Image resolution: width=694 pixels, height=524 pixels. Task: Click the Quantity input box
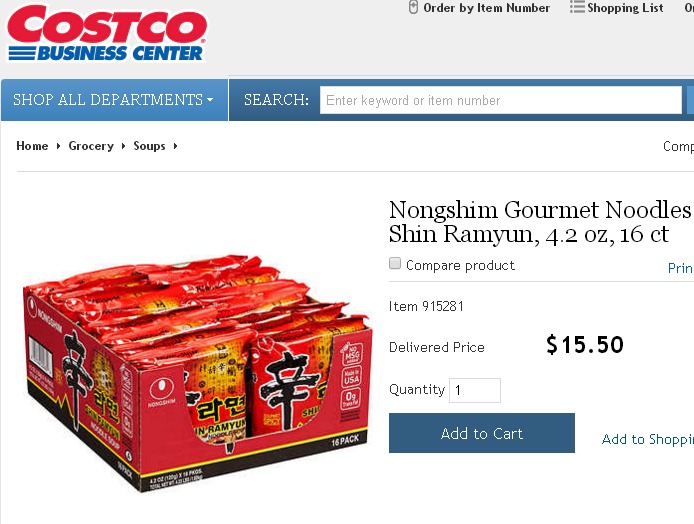475,390
